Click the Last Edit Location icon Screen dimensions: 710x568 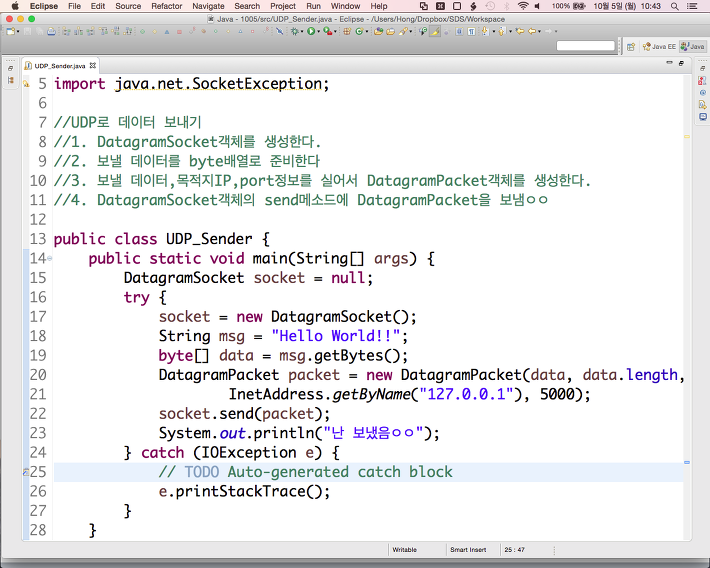click(x=520, y=31)
